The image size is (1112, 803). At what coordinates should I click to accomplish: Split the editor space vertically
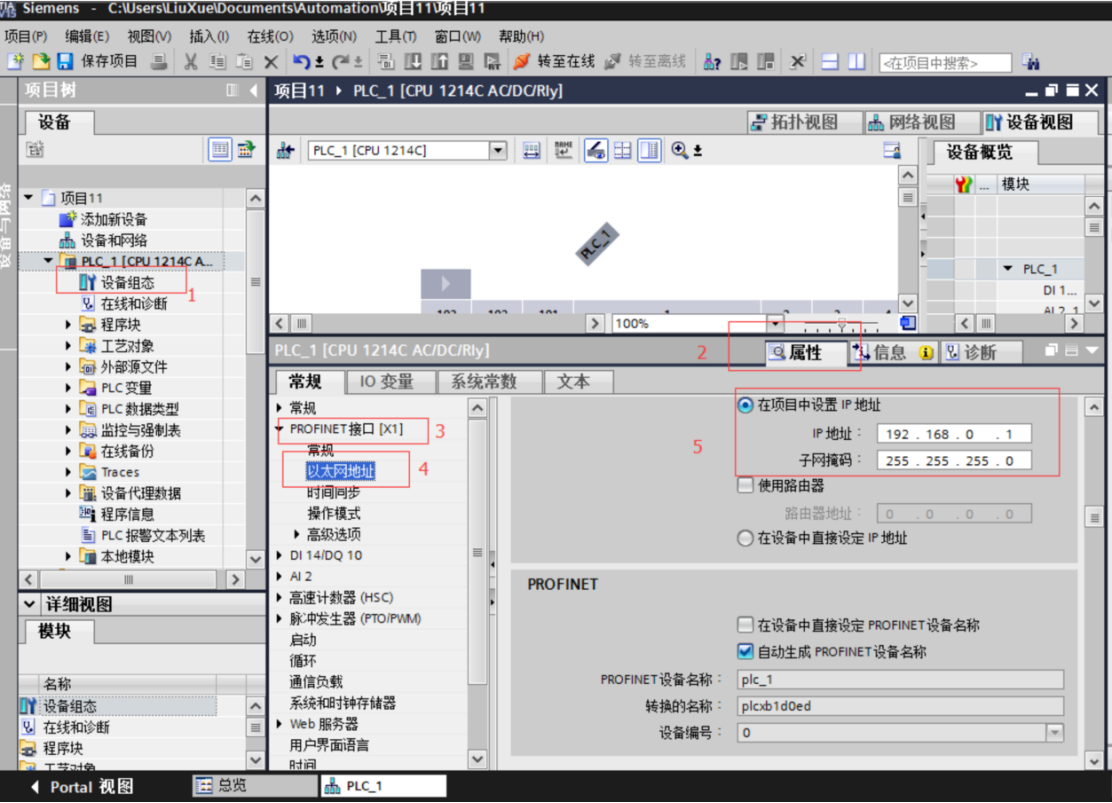pyautogui.click(x=857, y=62)
